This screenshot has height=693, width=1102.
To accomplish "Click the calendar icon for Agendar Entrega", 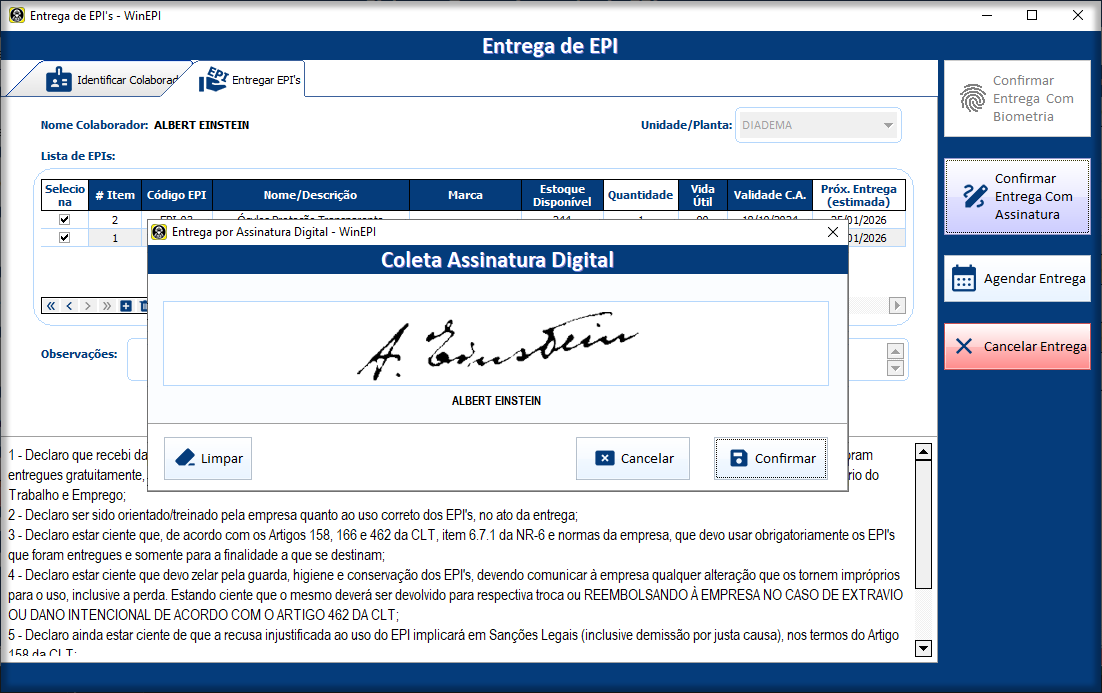I will (963, 278).
